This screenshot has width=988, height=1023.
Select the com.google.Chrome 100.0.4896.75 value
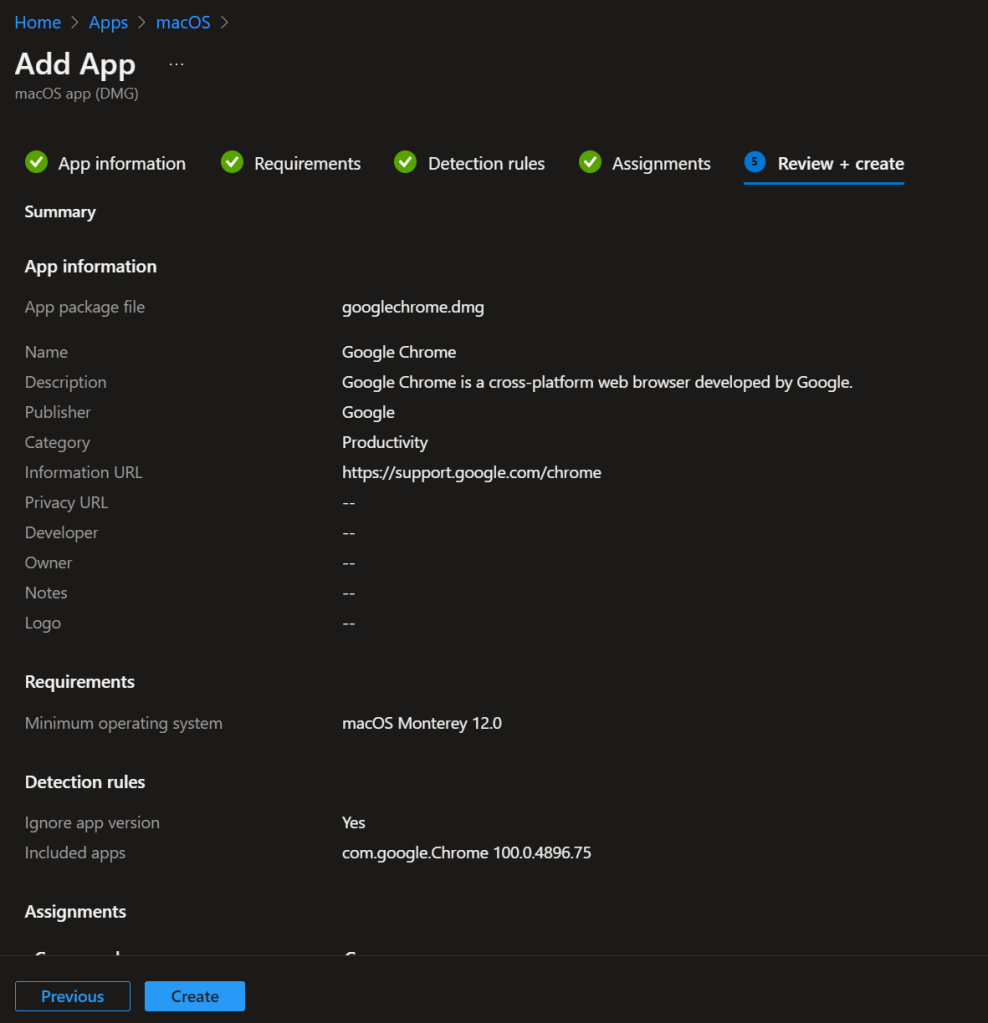click(x=466, y=853)
